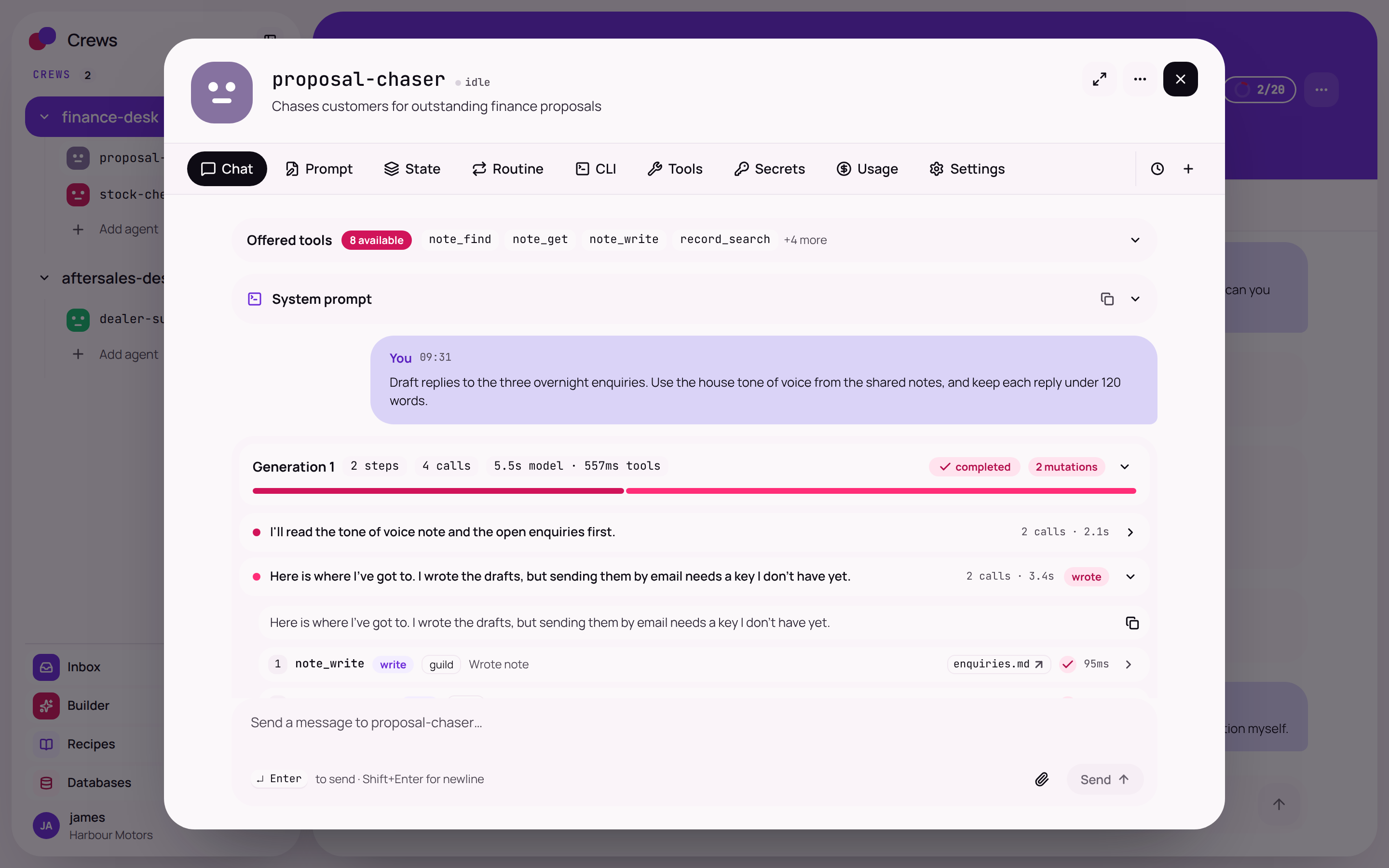Open the more options menu for proposal-chaser
The image size is (1389, 868).
1140,79
